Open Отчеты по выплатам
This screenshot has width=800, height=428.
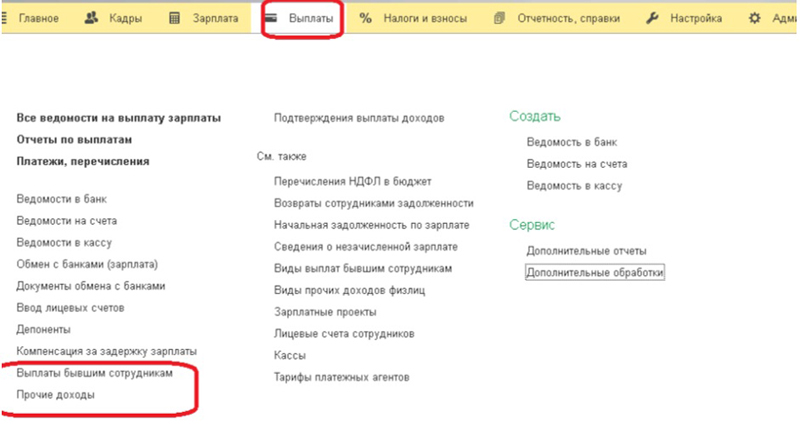pyautogui.click(x=74, y=140)
